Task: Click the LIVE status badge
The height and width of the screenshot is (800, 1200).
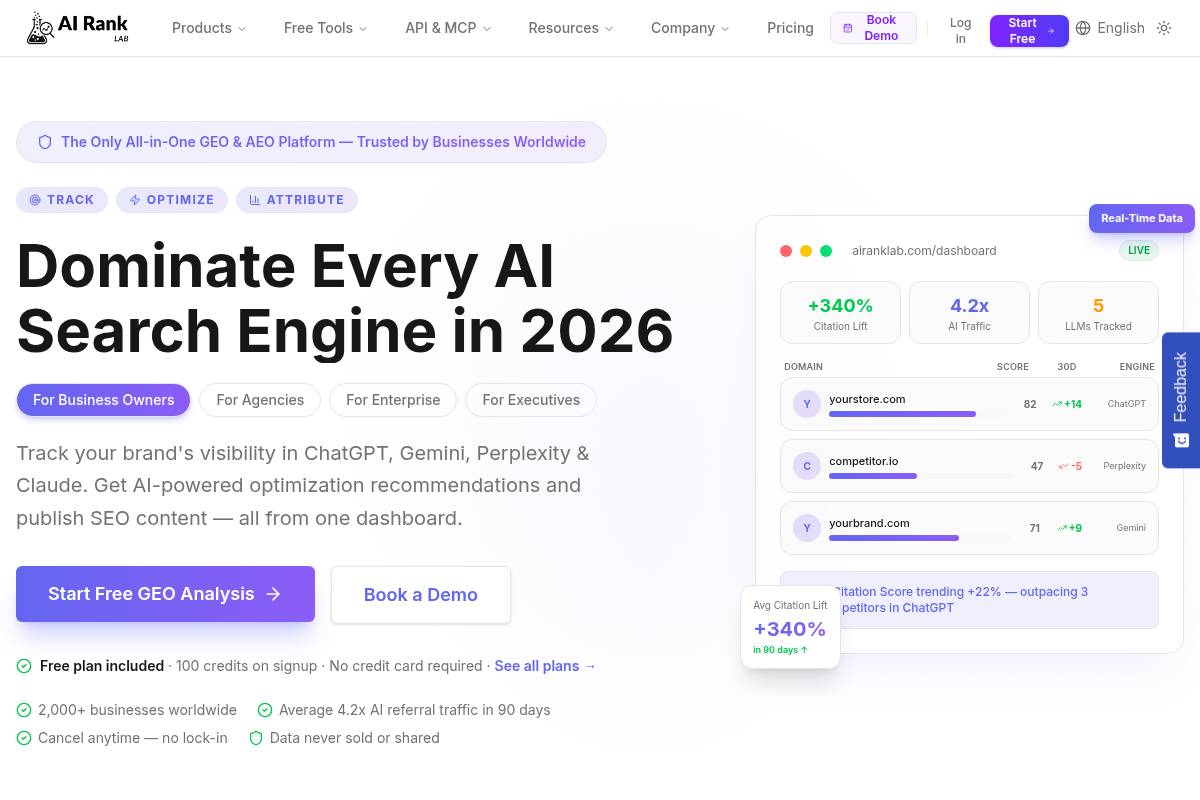Action: 1139,250
